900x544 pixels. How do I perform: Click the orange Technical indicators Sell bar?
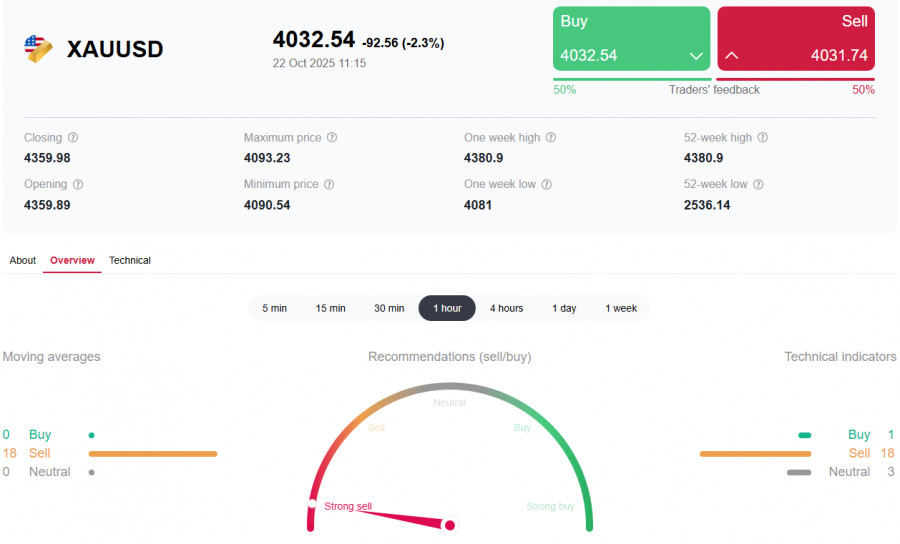(x=755, y=454)
